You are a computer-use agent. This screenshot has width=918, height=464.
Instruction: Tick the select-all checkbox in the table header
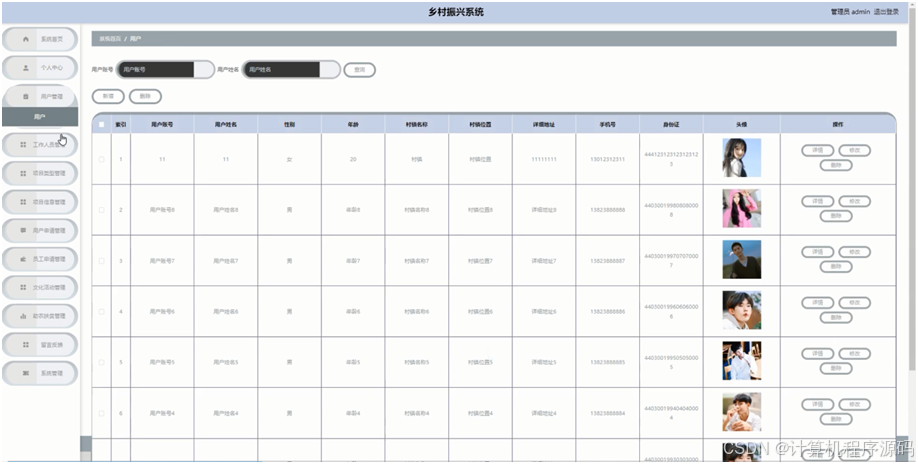(x=101, y=125)
